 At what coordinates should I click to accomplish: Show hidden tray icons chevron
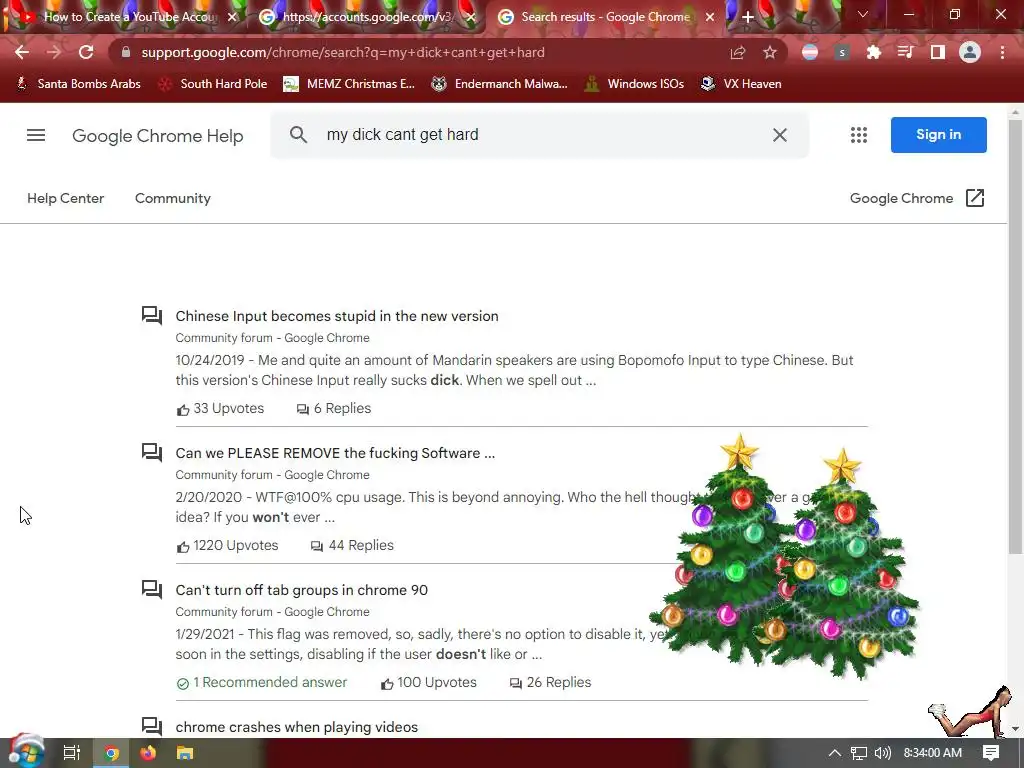(835, 753)
